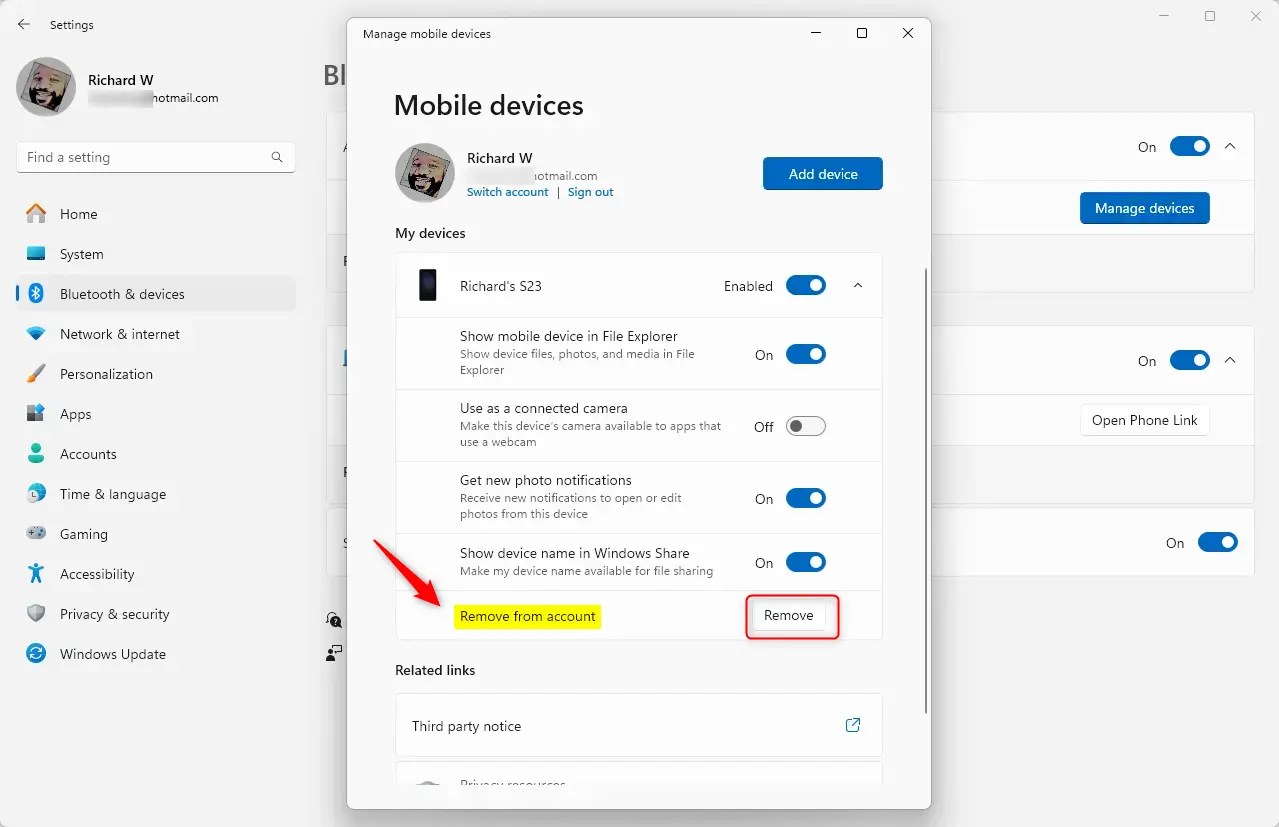1279x827 pixels.
Task: Select Network & internet label in sidebar
Action: point(120,334)
